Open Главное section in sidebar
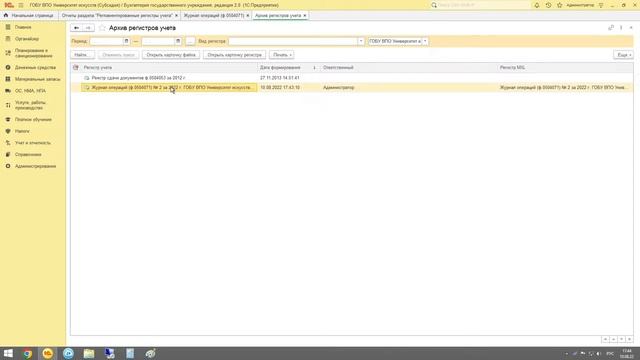Image resolution: width=640 pixels, height=360 pixels. 23,27
